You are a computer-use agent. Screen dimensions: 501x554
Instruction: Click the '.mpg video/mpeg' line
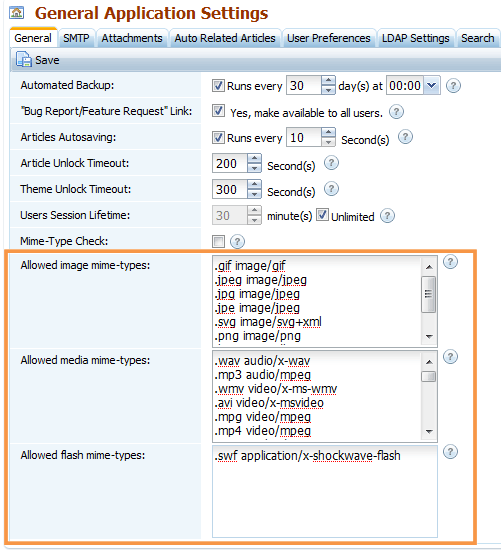263,417
